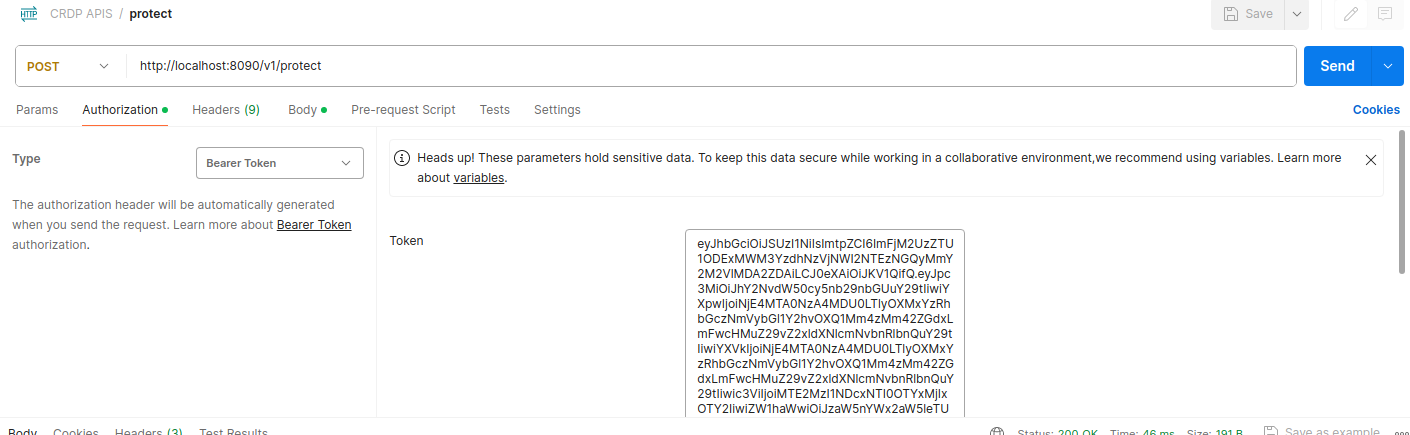The image size is (1410, 435).
Task: Open the Headers (9) tab
Action: [x=226, y=110]
